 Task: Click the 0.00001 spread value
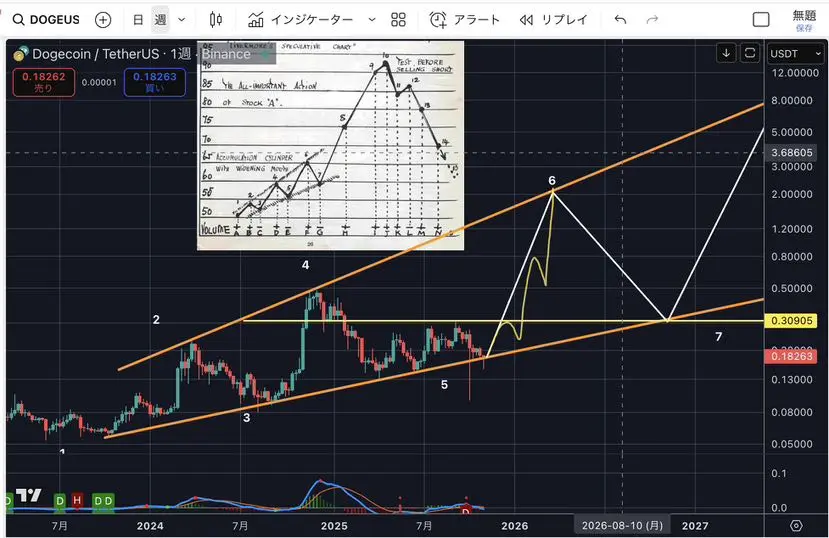click(x=99, y=82)
